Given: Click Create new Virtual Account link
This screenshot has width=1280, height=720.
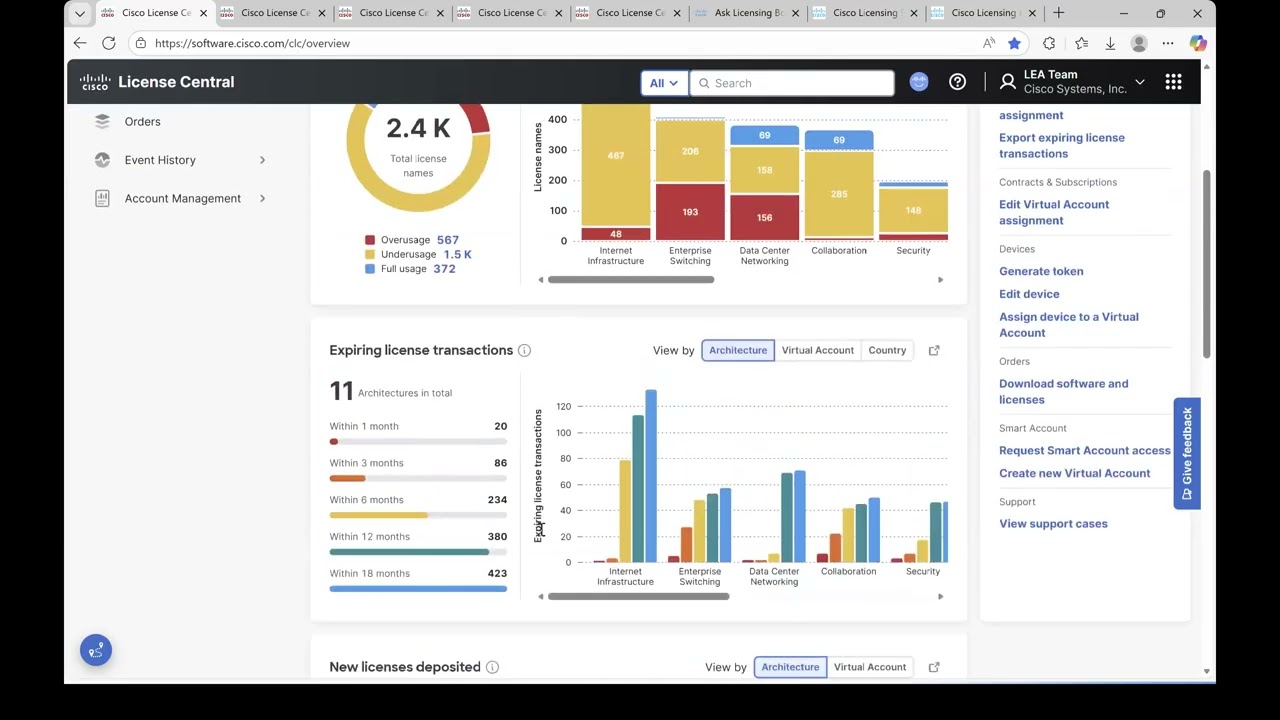Looking at the screenshot, I should [x=1074, y=473].
